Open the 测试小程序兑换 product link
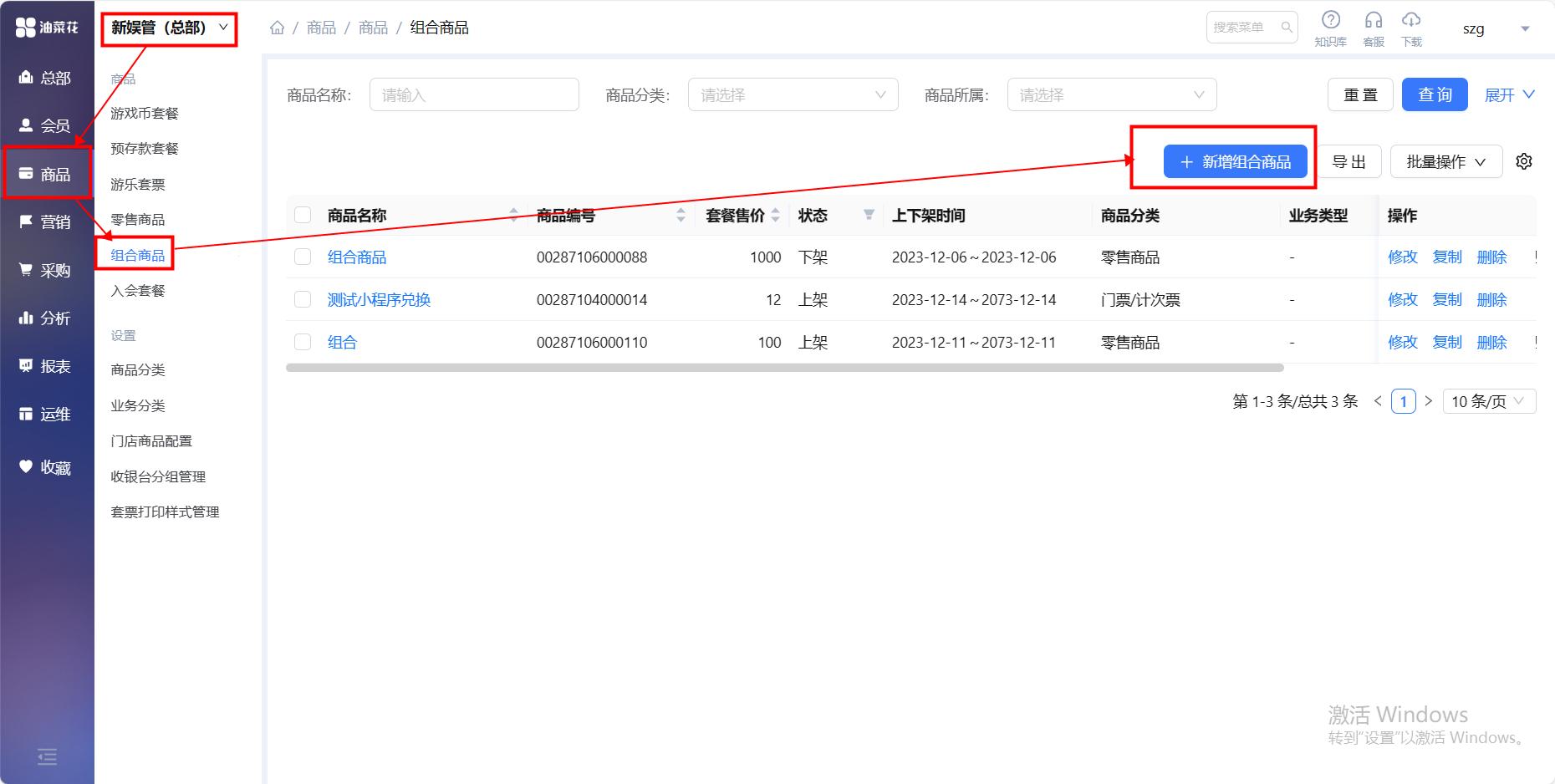The image size is (1555, 784). point(379,300)
